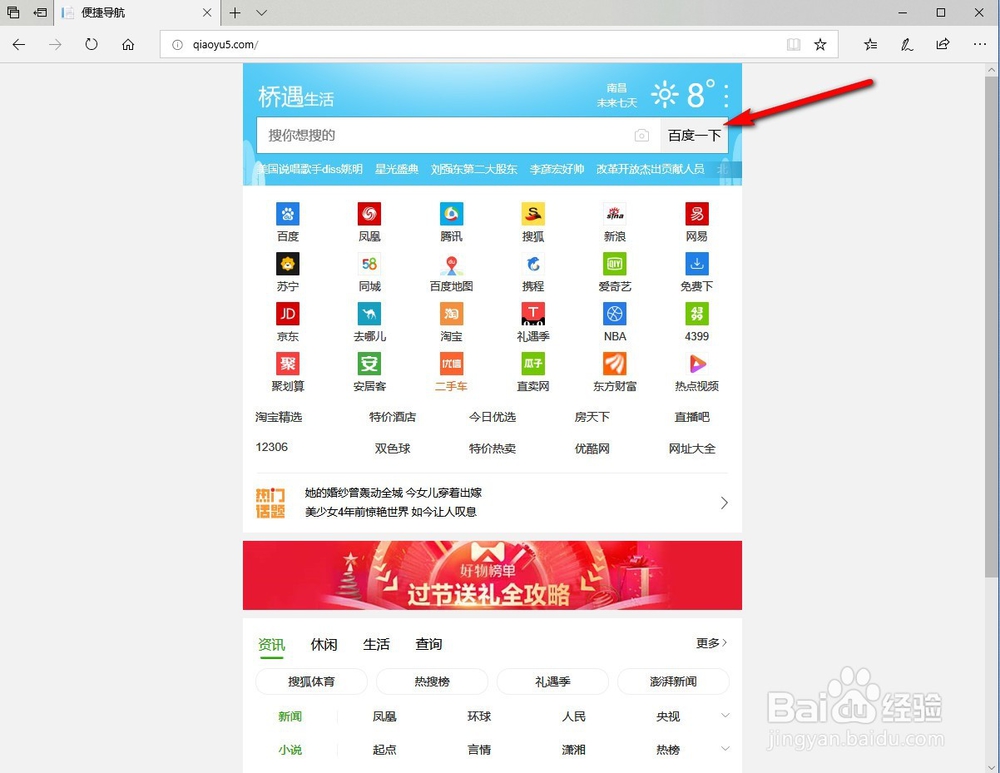Click the sun weather icon

pyautogui.click(x=665, y=94)
